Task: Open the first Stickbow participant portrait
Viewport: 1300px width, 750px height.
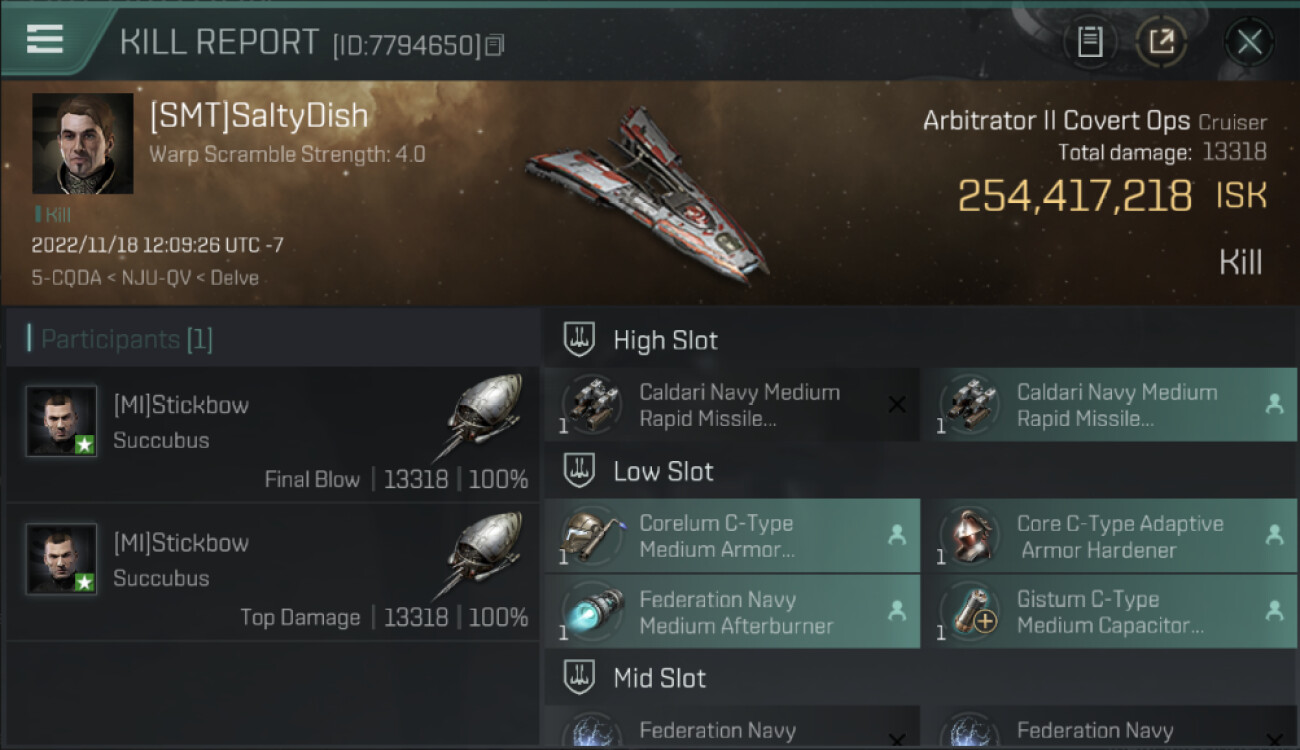Action: pos(62,421)
